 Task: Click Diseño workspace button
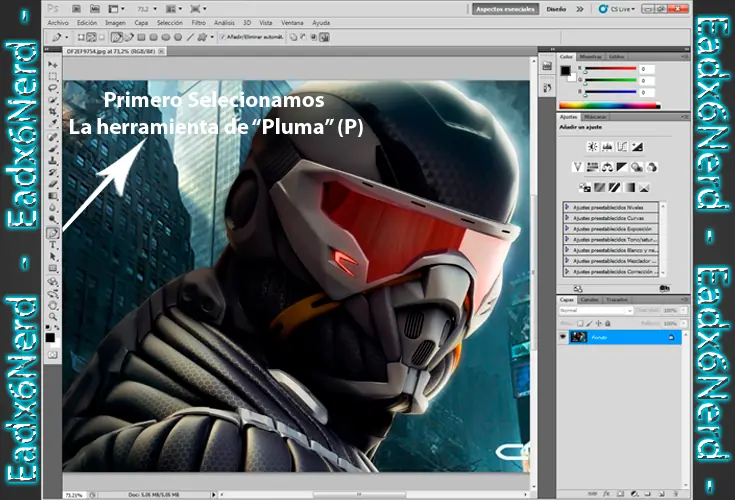(x=556, y=9)
